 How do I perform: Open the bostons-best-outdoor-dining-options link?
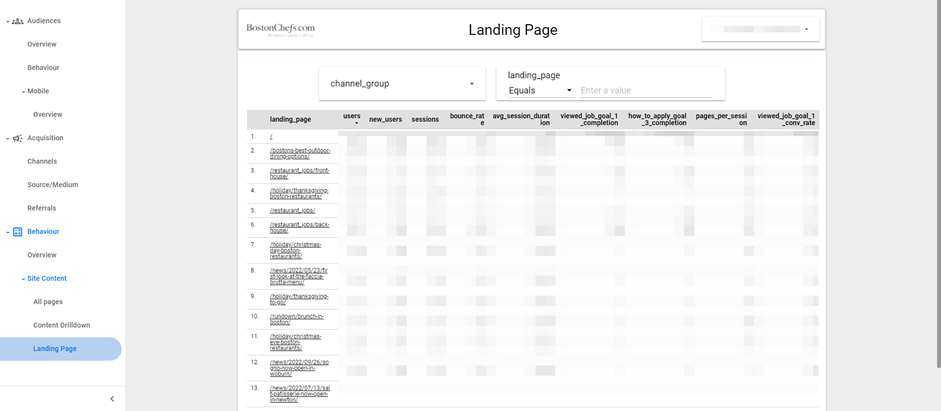[x=299, y=153]
